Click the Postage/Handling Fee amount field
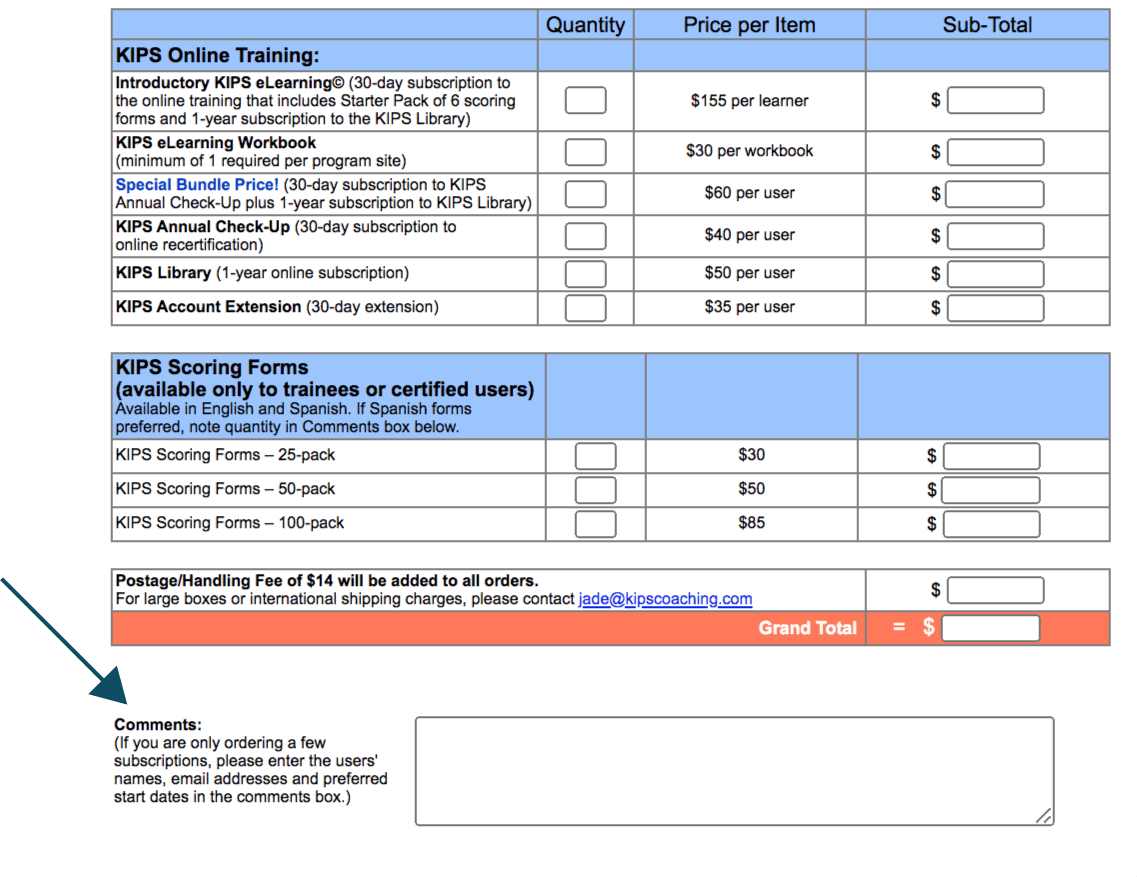Viewport: 1137px width, 877px height. pos(996,590)
